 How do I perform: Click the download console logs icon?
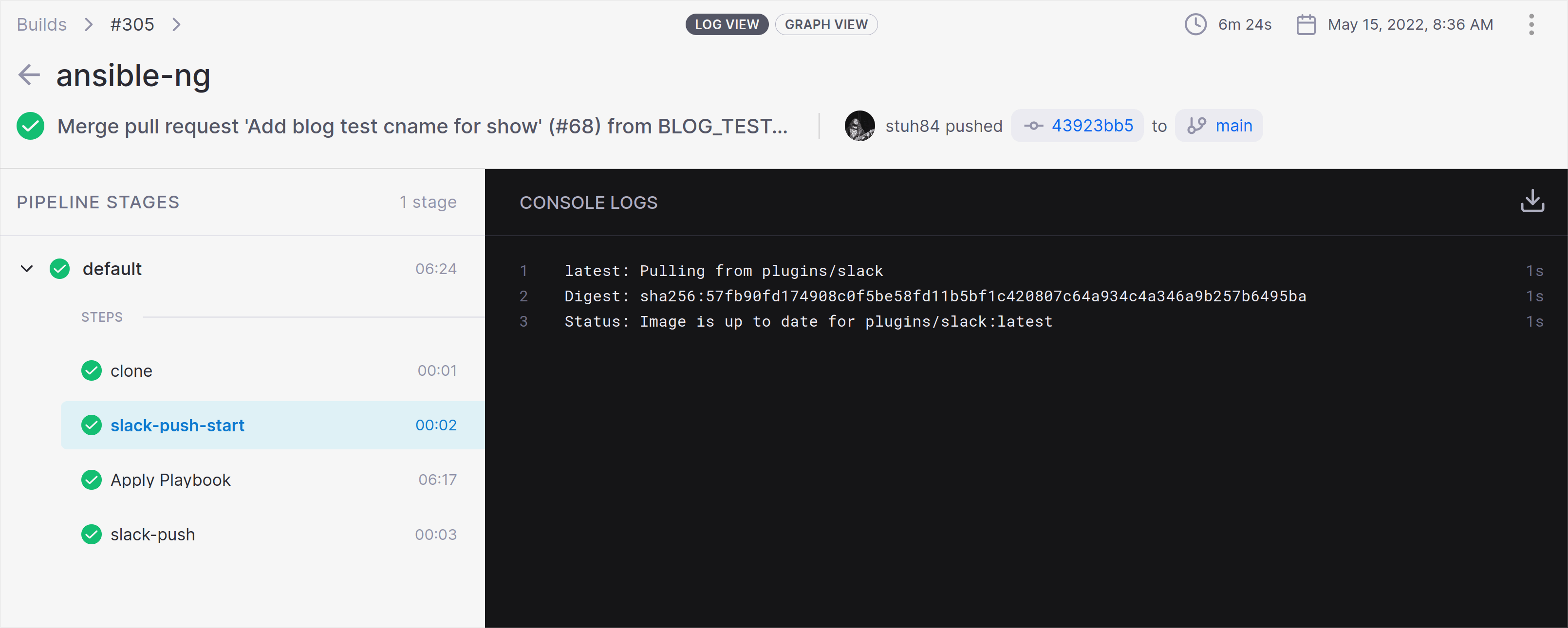pyautogui.click(x=1533, y=201)
